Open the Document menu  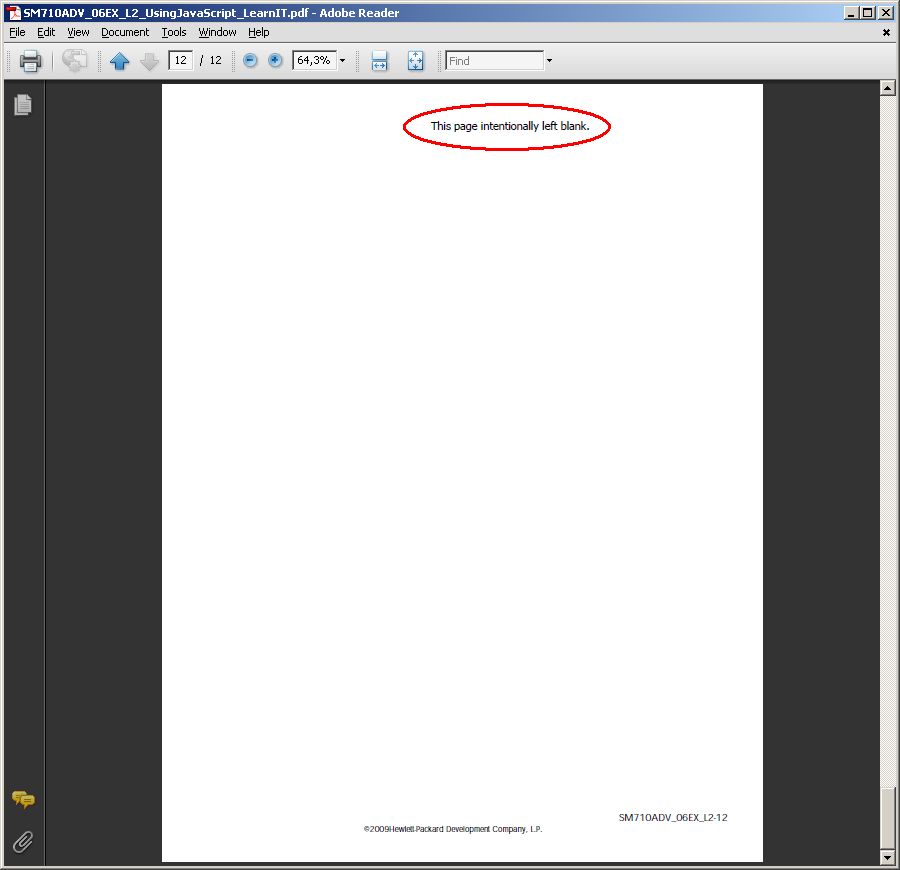[x=125, y=32]
